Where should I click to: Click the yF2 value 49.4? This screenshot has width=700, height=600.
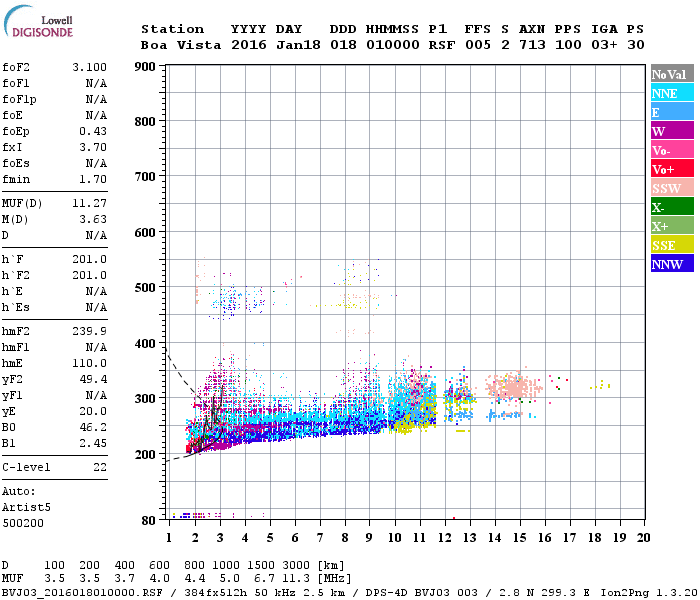[93, 379]
